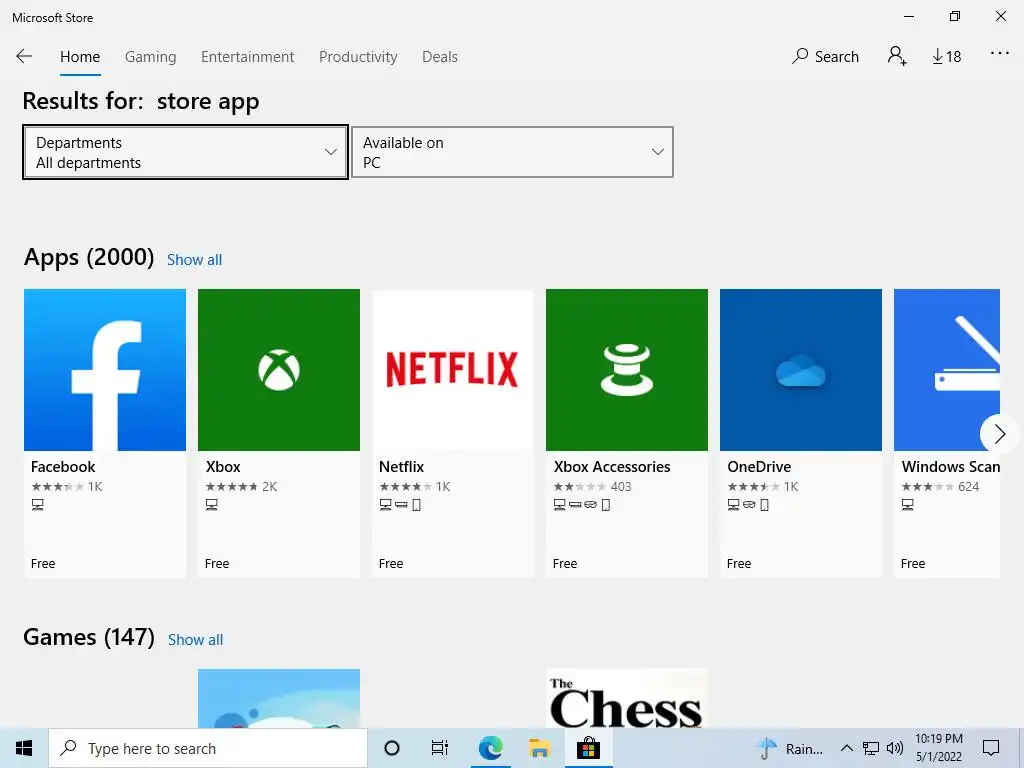Expand the Available on PC dropdown
This screenshot has height=768, width=1024.
click(513, 152)
